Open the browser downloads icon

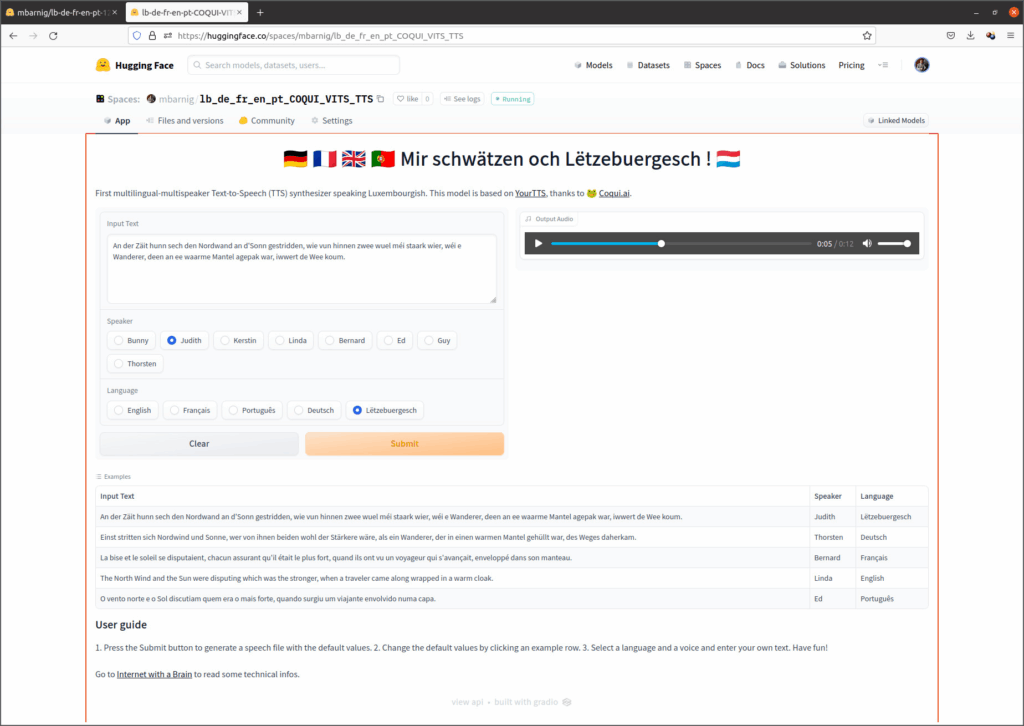(x=970, y=35)
